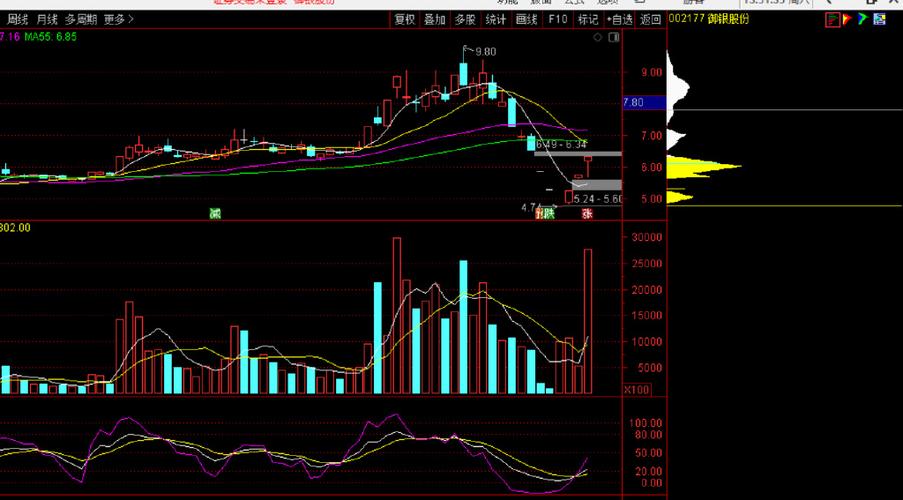903x500 pixels.
Task: Click the yellow volume value ending 802.00
Action: (16, 228)
